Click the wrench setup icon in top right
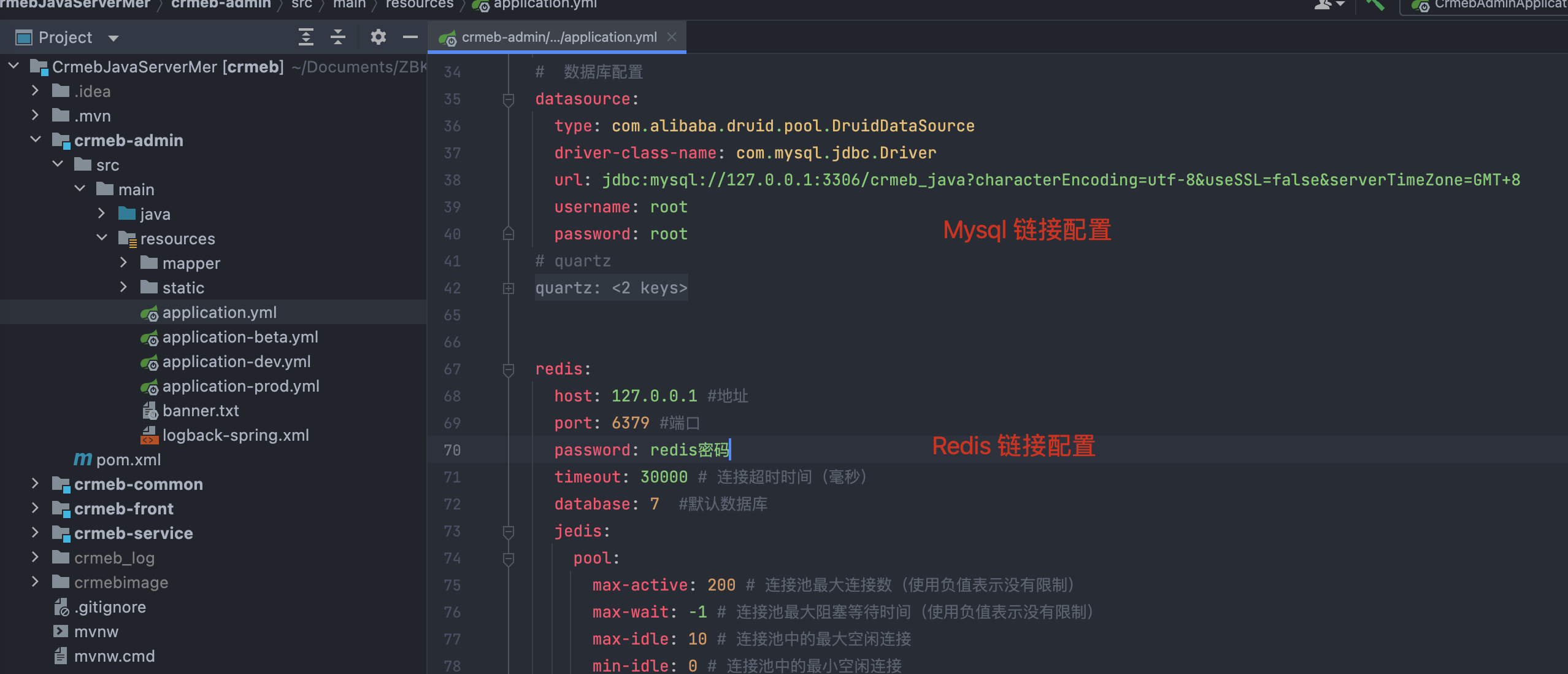The width and height of the screenshot is (1568, 674). click(1375, 5)
